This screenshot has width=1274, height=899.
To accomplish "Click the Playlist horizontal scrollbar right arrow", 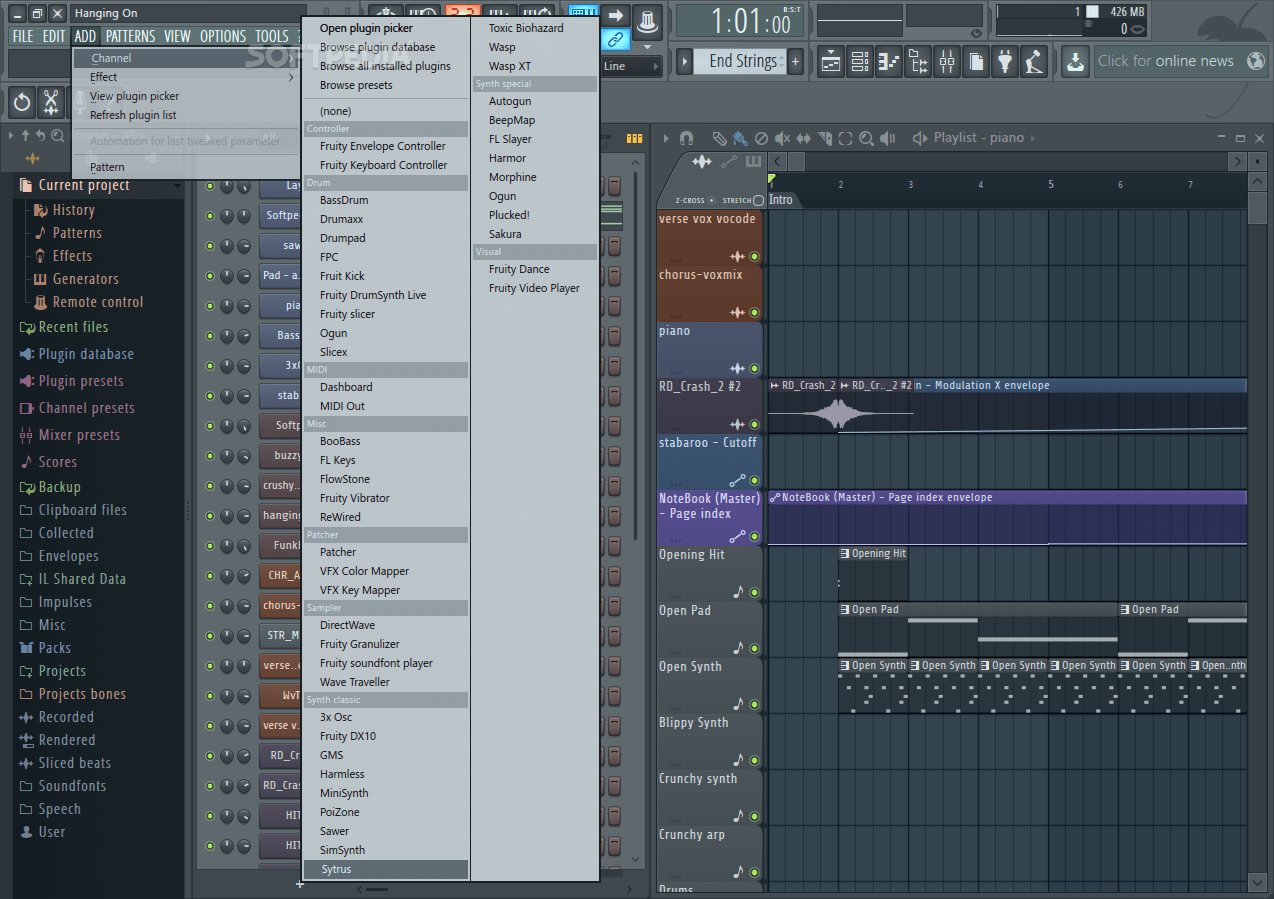I will point(1238,161).
